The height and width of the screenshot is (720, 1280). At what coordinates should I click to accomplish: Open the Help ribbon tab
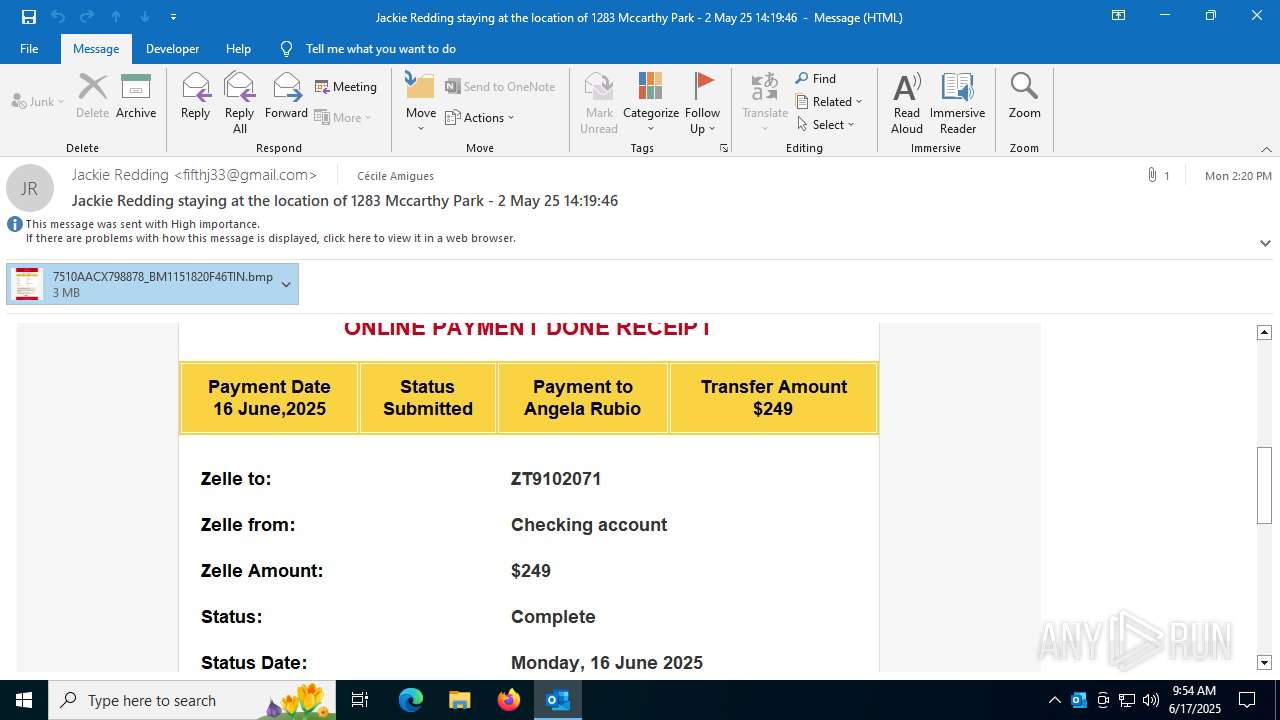pyautogui.click(x=238, y=49)
